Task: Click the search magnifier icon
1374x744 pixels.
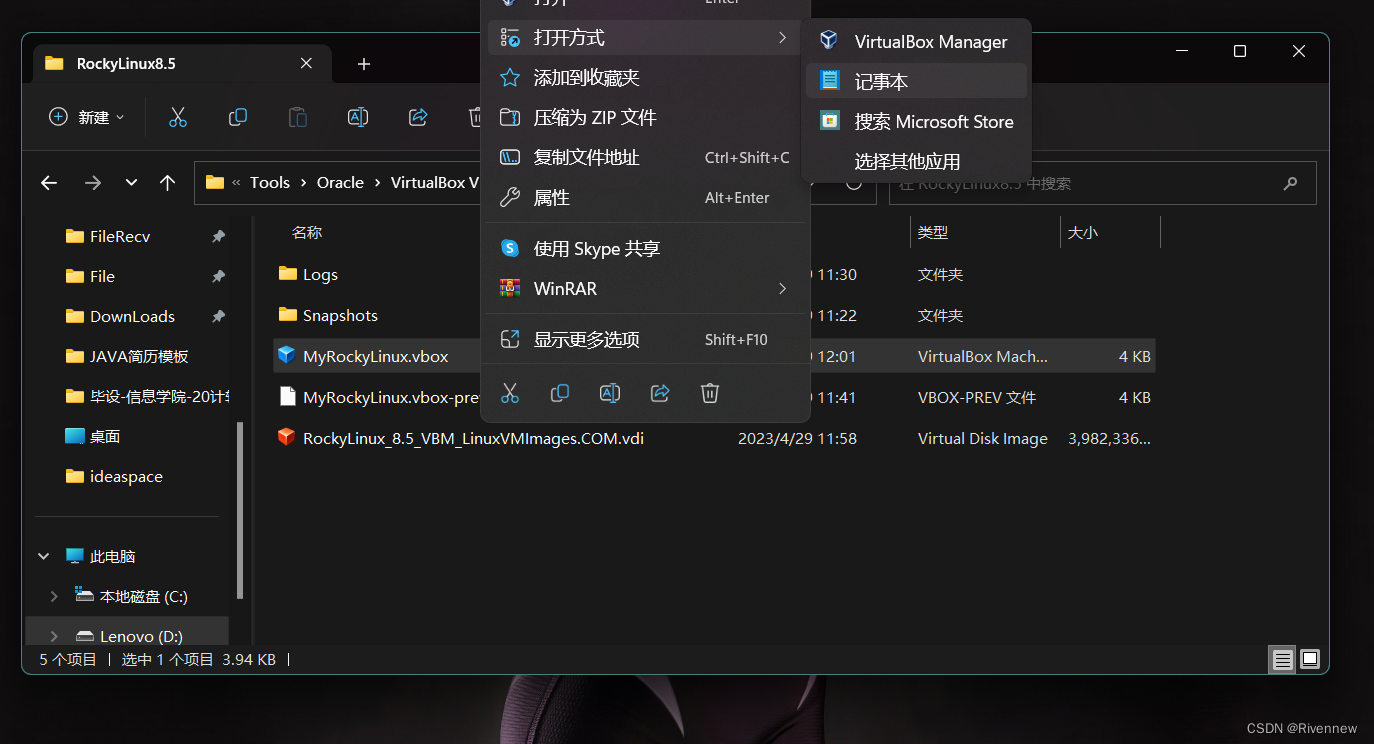Action: point(1290,184)
